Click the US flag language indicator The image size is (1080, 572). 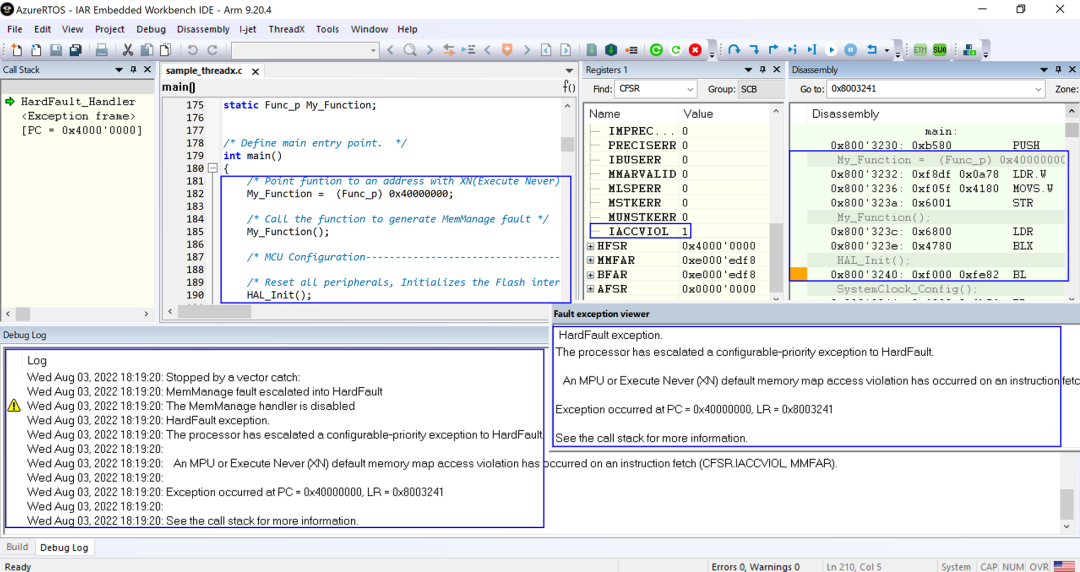click(x=1062, y=566)
